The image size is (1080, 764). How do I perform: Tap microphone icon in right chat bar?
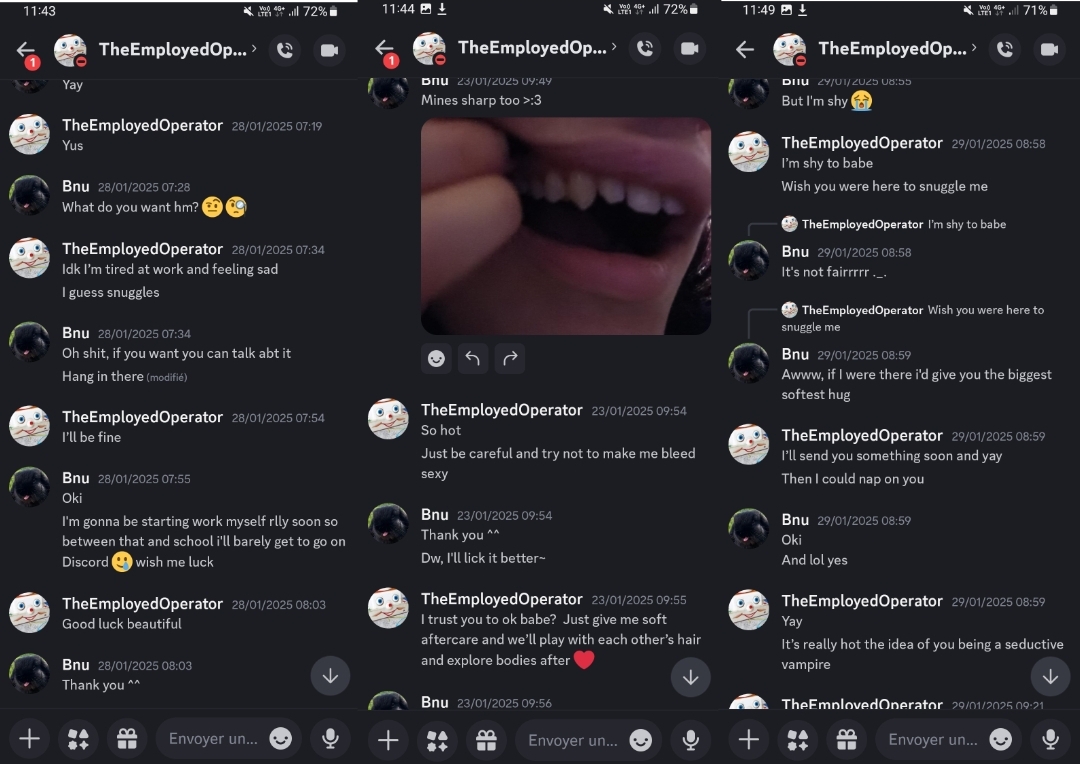1050,739
